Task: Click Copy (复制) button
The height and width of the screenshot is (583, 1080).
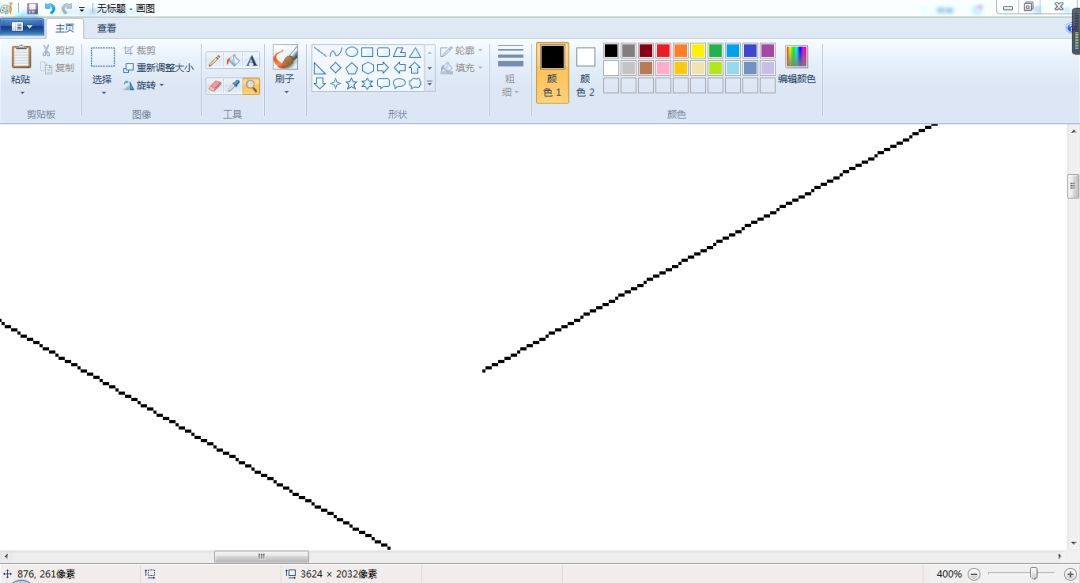Action: pyautogui.click(x=57, y=68)
